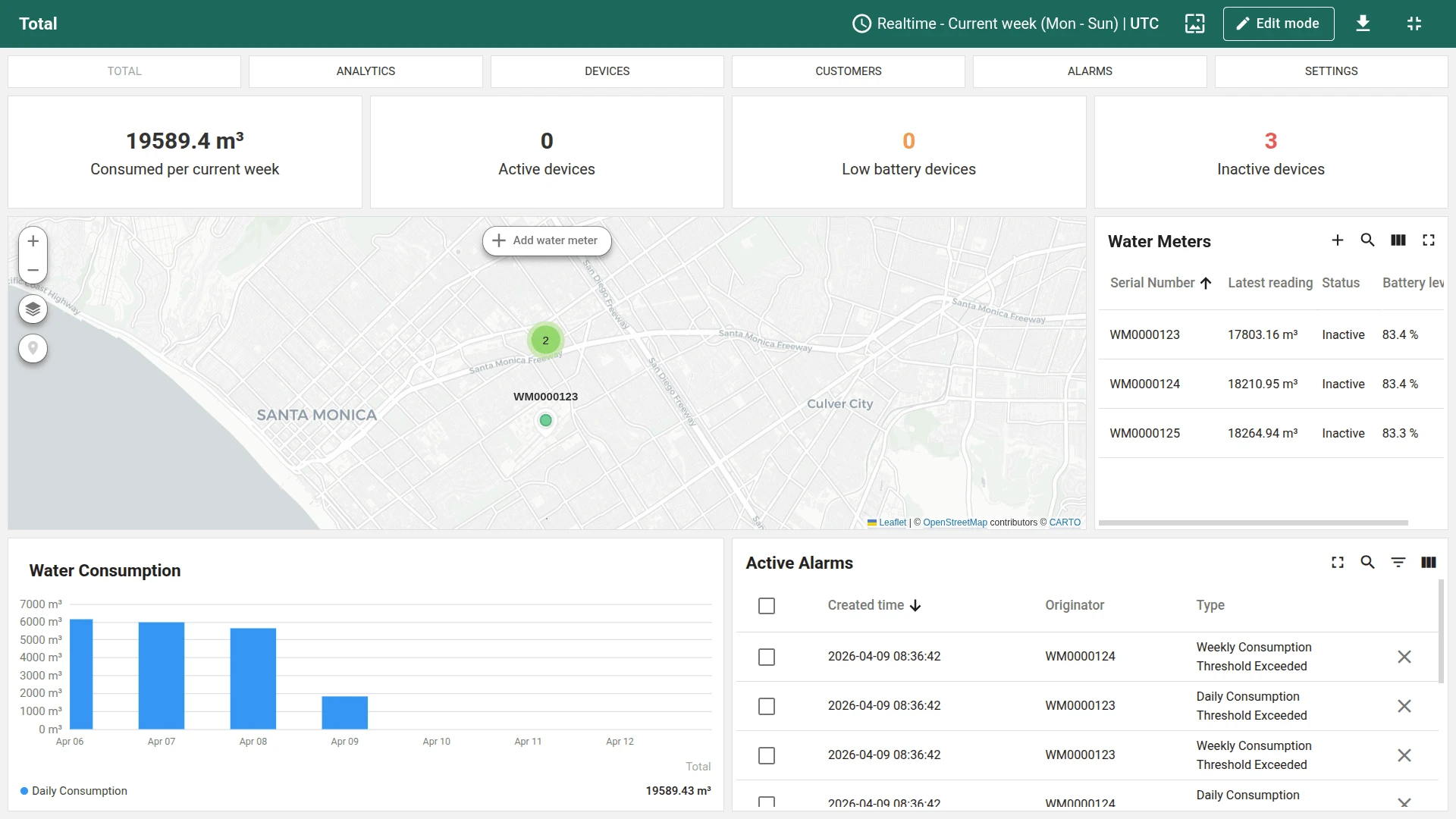Expand Water Meters widget to fullscreen
Screen dimensions: 1456x819
[x=1429, y=240]
